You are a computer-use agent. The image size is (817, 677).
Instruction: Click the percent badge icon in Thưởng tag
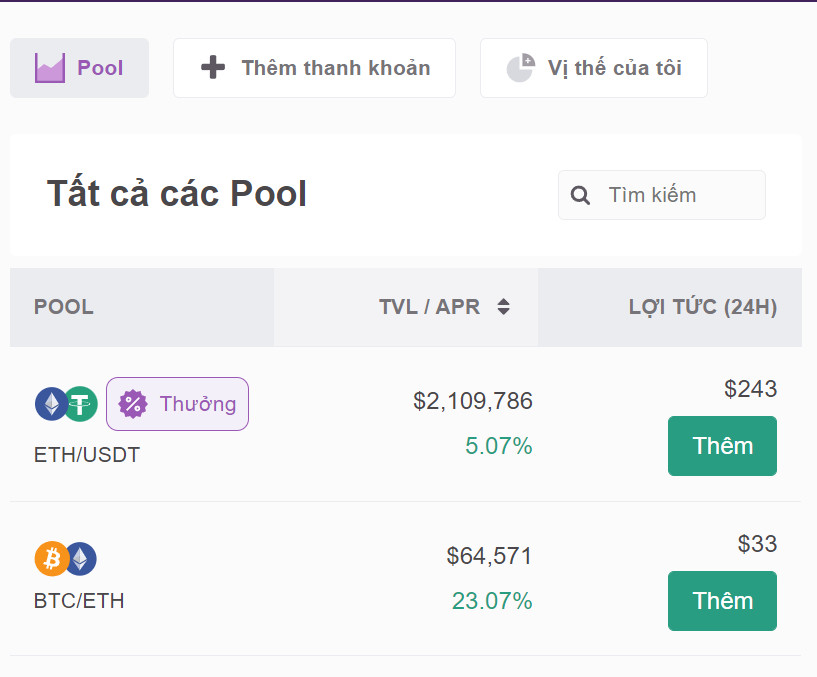(x=133, y=404)
